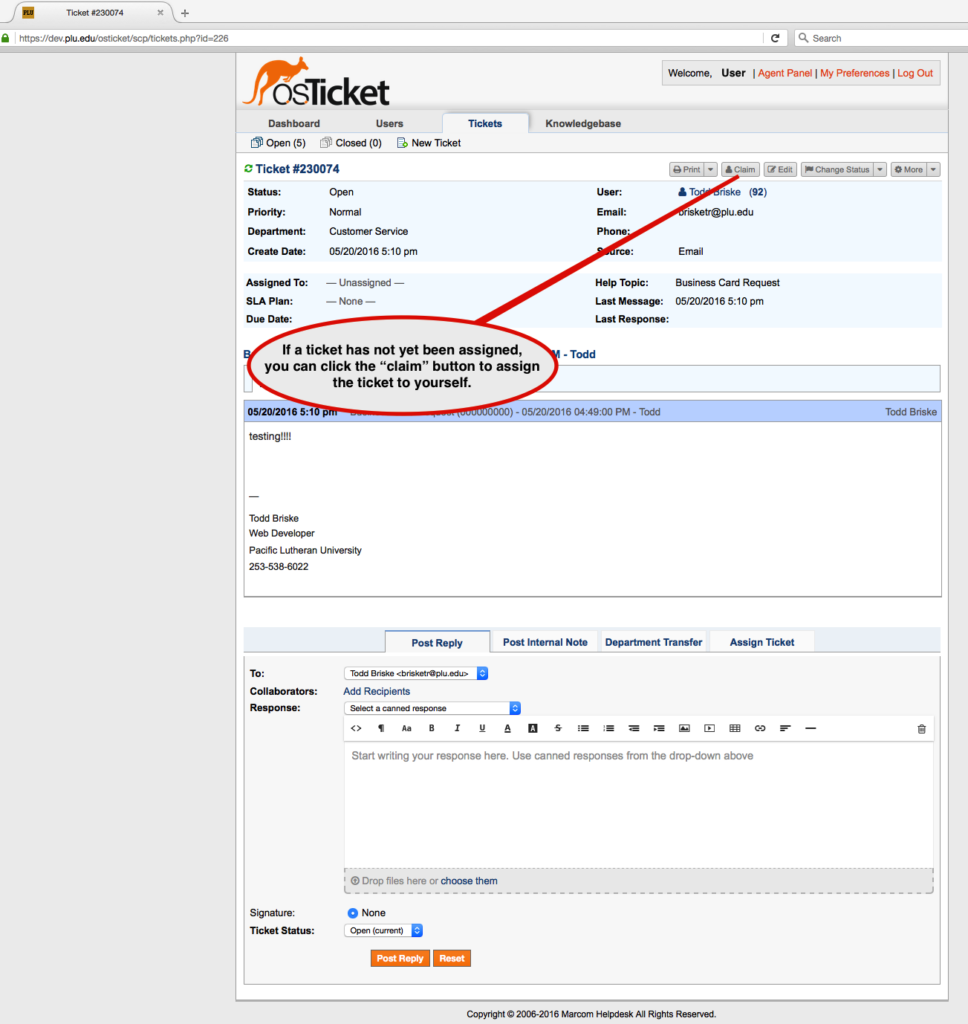Open the More actions menu
The height and width of the screenshot is (1024, 968).
909,170
